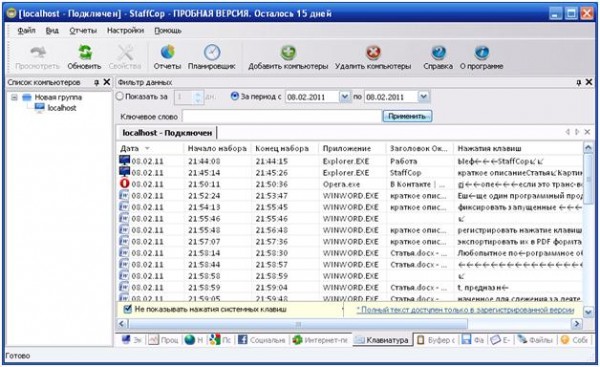Open the Планировщик clock icon
Screen dimensions: 600x367
click(x=212, y=52)
